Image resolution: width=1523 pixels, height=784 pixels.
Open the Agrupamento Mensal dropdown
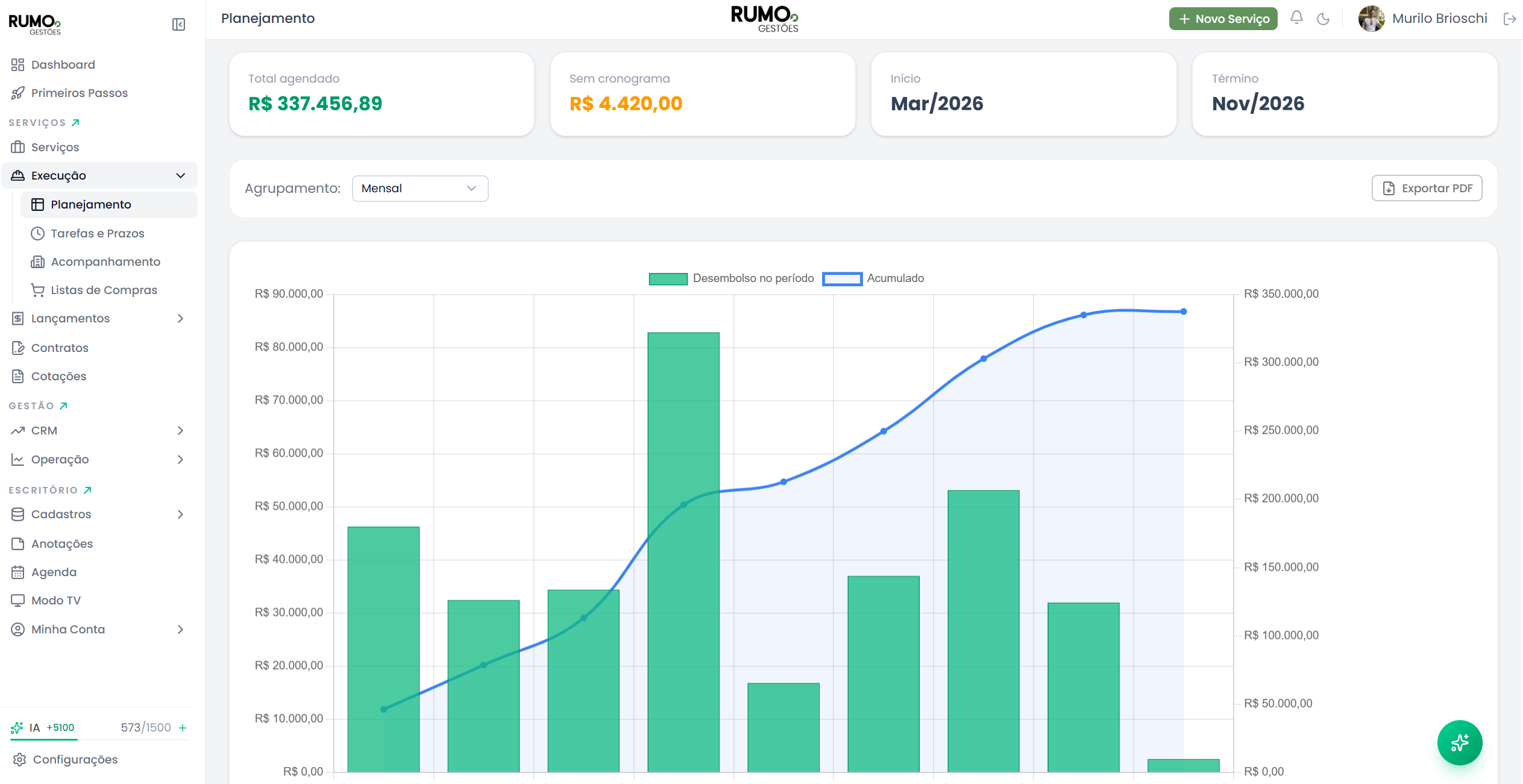[x=420, y=189]
